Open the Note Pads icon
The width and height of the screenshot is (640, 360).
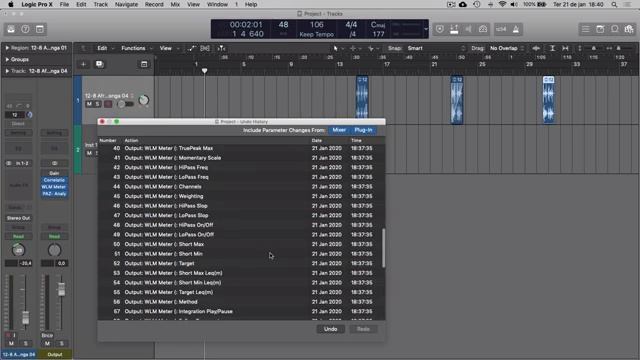coord(600,29)
